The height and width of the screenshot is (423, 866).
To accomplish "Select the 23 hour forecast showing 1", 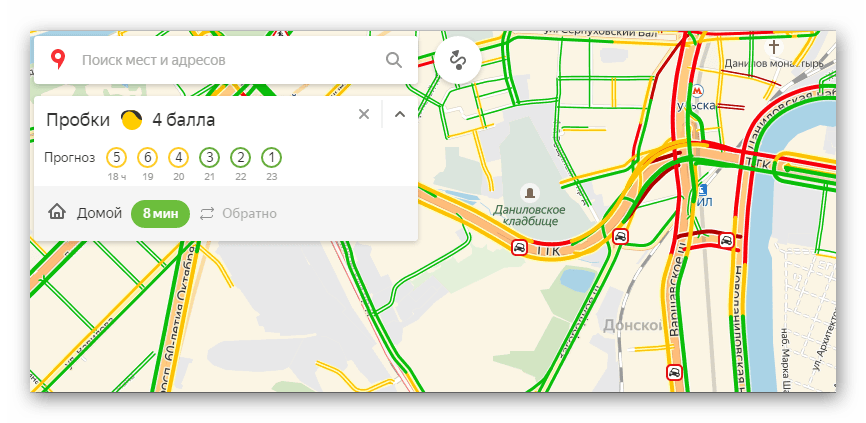I will 271,158.
